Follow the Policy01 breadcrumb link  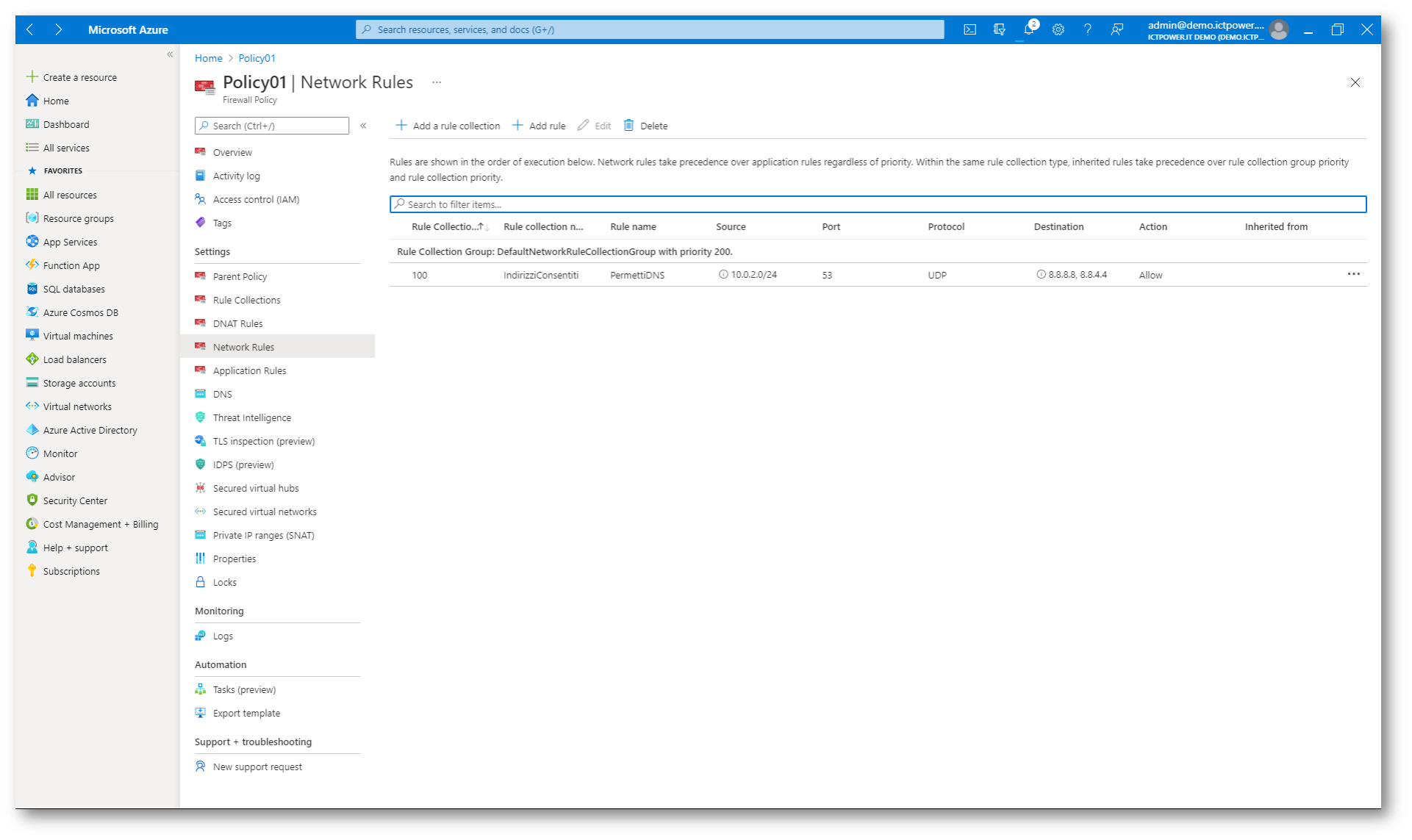coord(257,58)
